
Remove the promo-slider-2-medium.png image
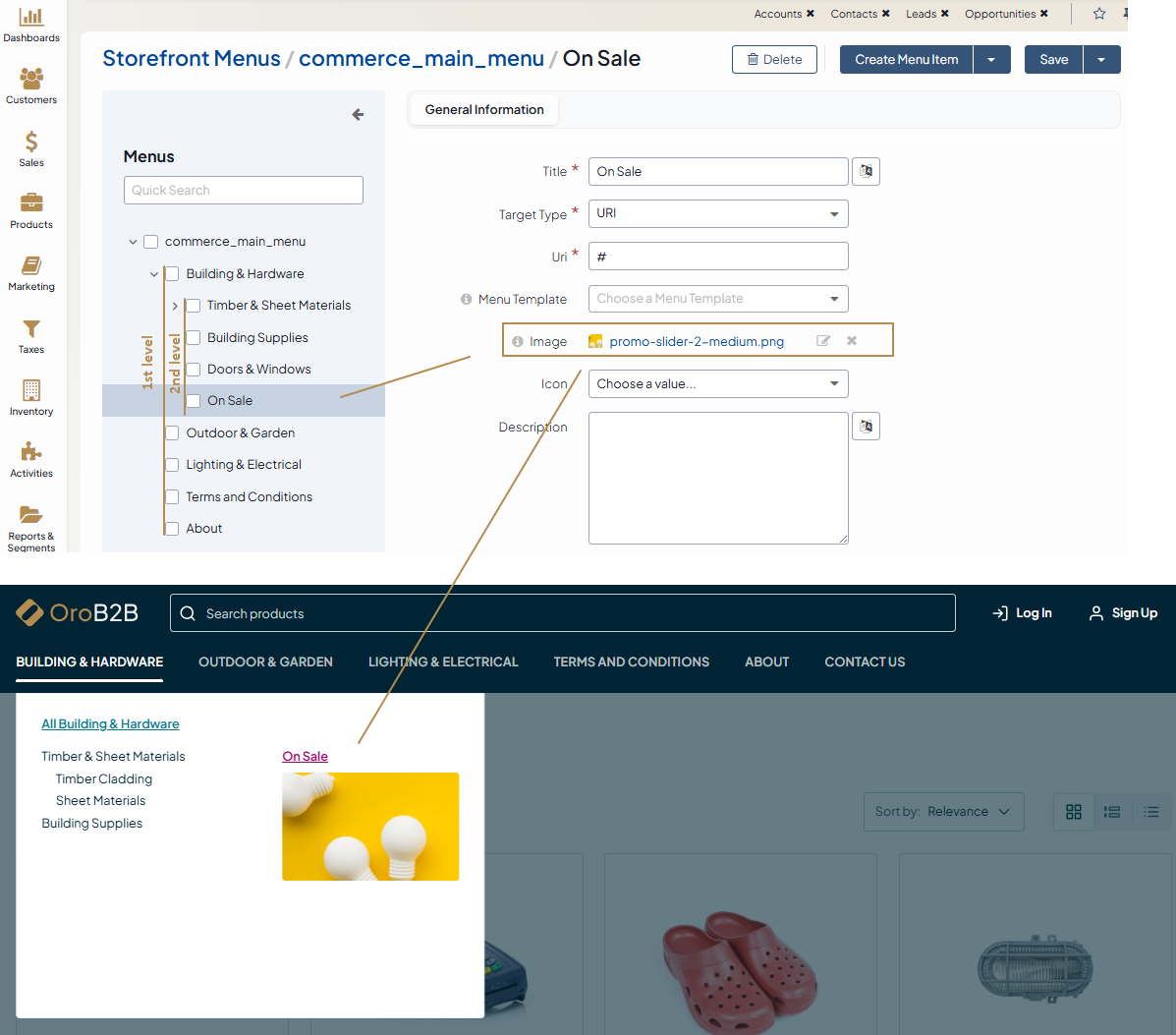coord(852,341)
